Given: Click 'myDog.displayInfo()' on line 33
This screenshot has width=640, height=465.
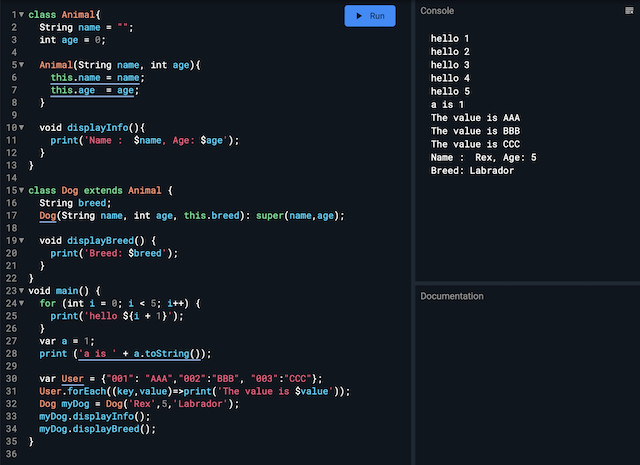Looking at the screenshot, I should click(94, 417).
